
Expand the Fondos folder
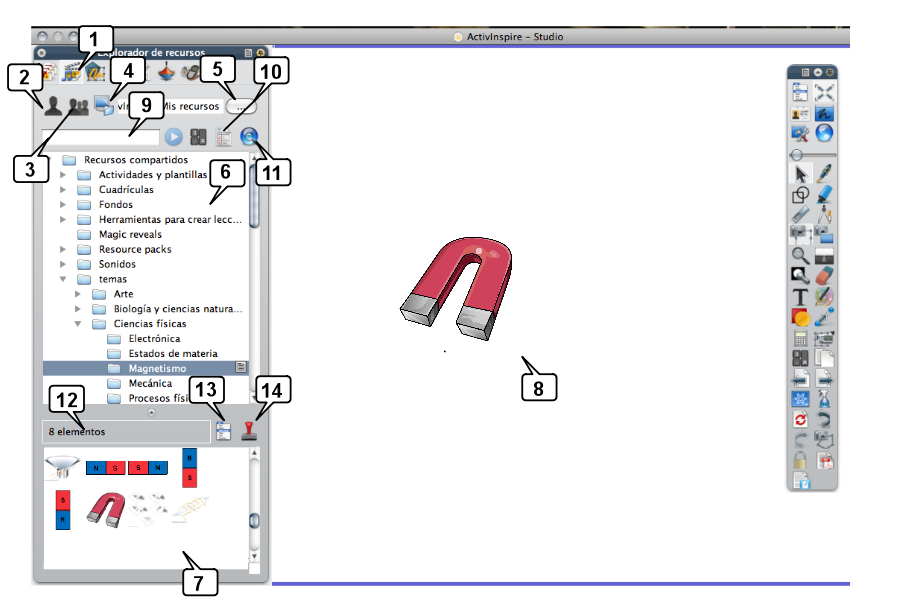click(x=64, y=205)
